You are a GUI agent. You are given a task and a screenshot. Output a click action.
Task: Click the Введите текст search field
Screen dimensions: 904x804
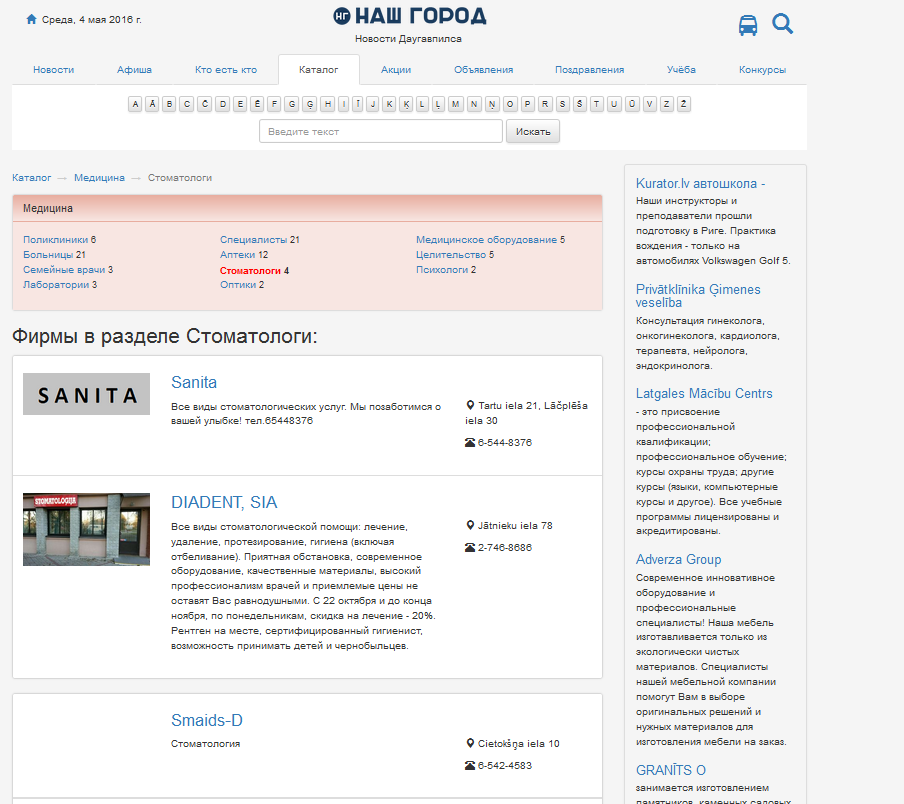tap(380, 132)
